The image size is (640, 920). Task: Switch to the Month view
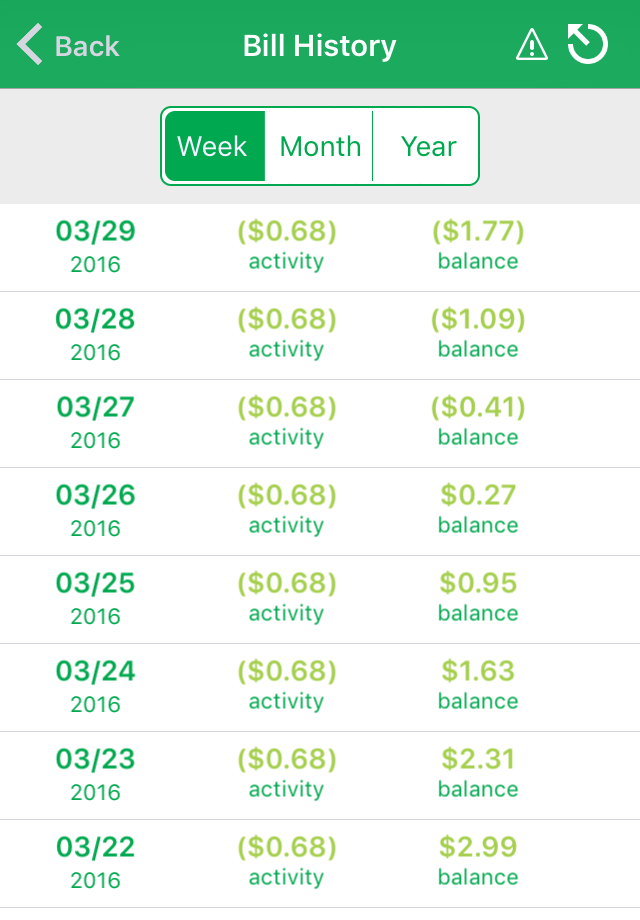click(x=320, y=146)
